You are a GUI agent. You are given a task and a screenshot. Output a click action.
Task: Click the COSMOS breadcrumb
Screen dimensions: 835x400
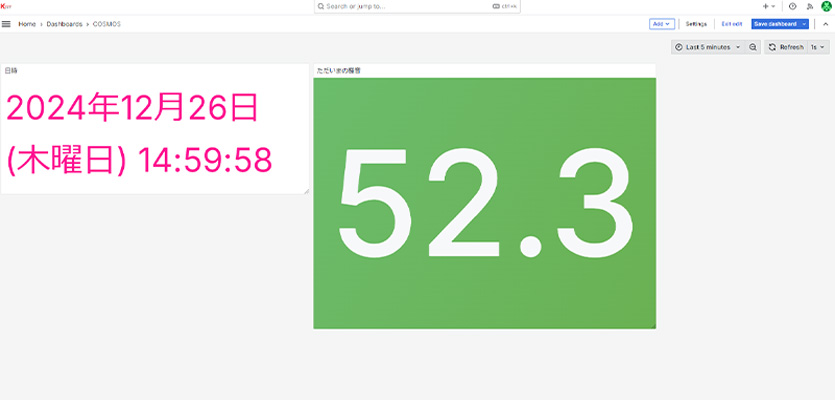(108, 23)
